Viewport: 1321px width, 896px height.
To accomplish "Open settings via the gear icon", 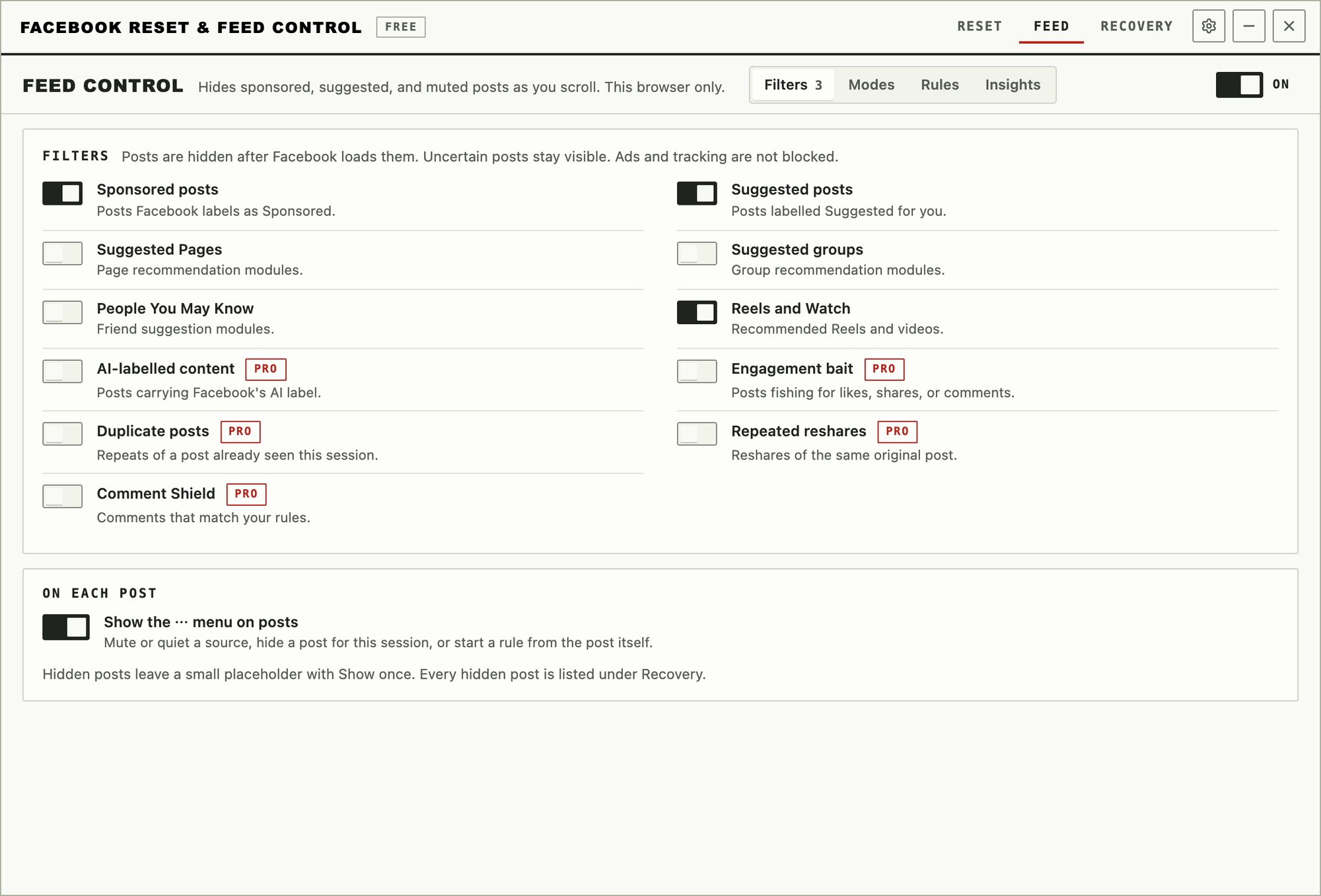I will click(x=1209, y=26).
